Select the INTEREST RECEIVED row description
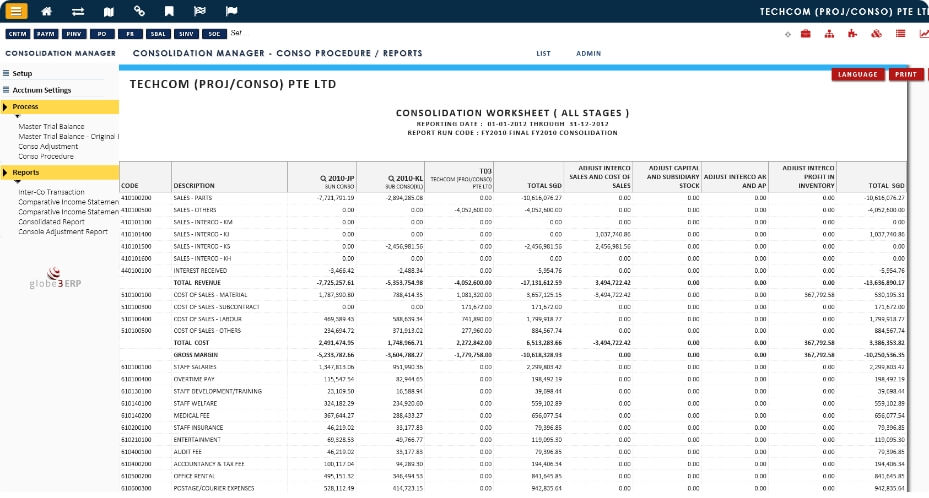929x498 pixels. (200, 271)
